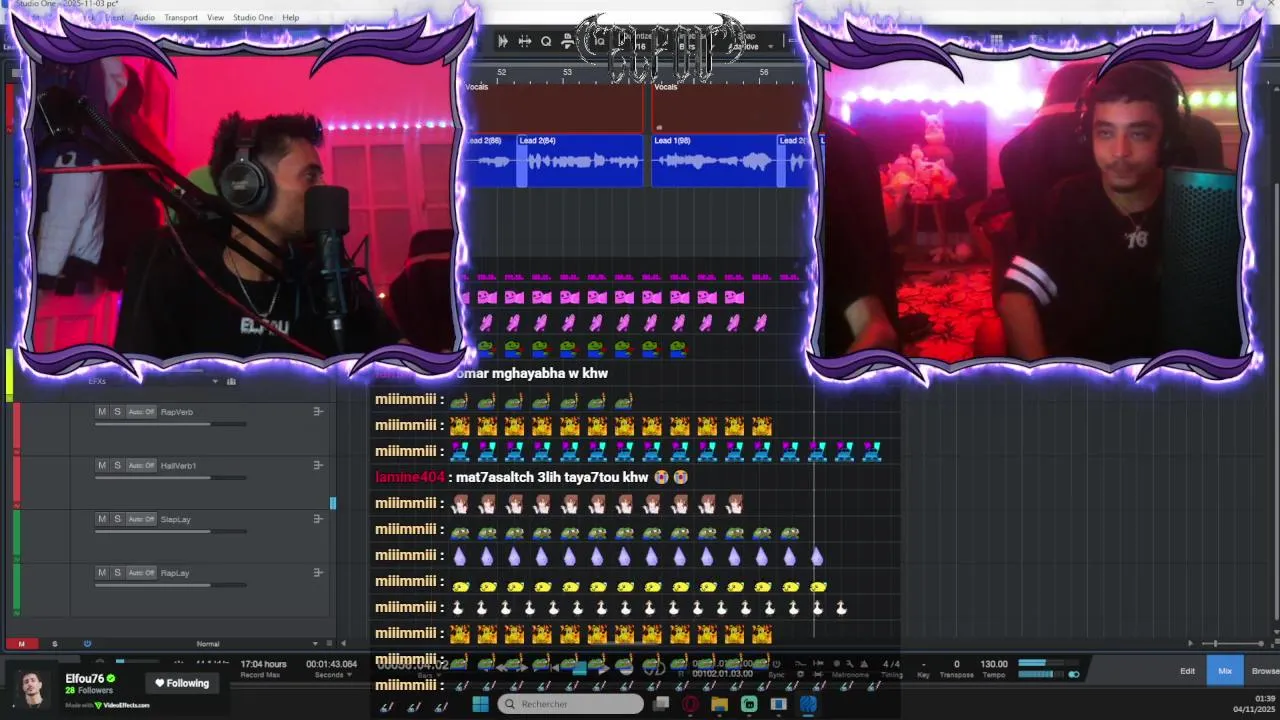Select the Lead 2(86) audio clip

pos(490,160)
